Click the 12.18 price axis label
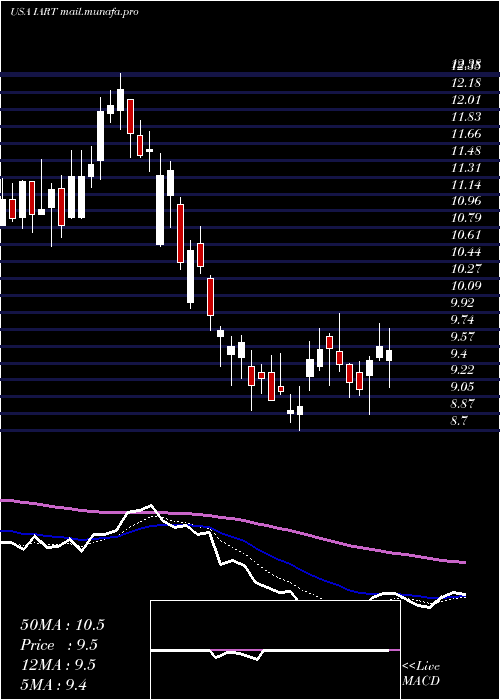 (466, 83)
